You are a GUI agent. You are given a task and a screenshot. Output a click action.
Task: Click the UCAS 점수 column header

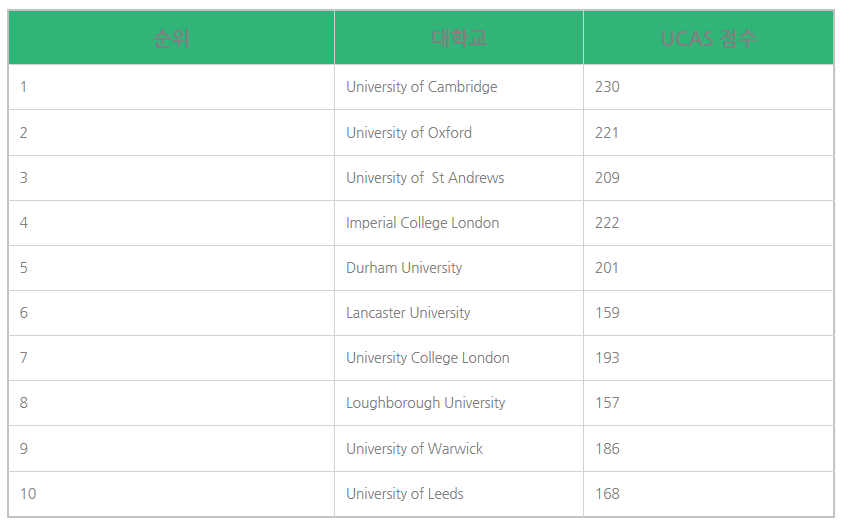coord(708,38)
